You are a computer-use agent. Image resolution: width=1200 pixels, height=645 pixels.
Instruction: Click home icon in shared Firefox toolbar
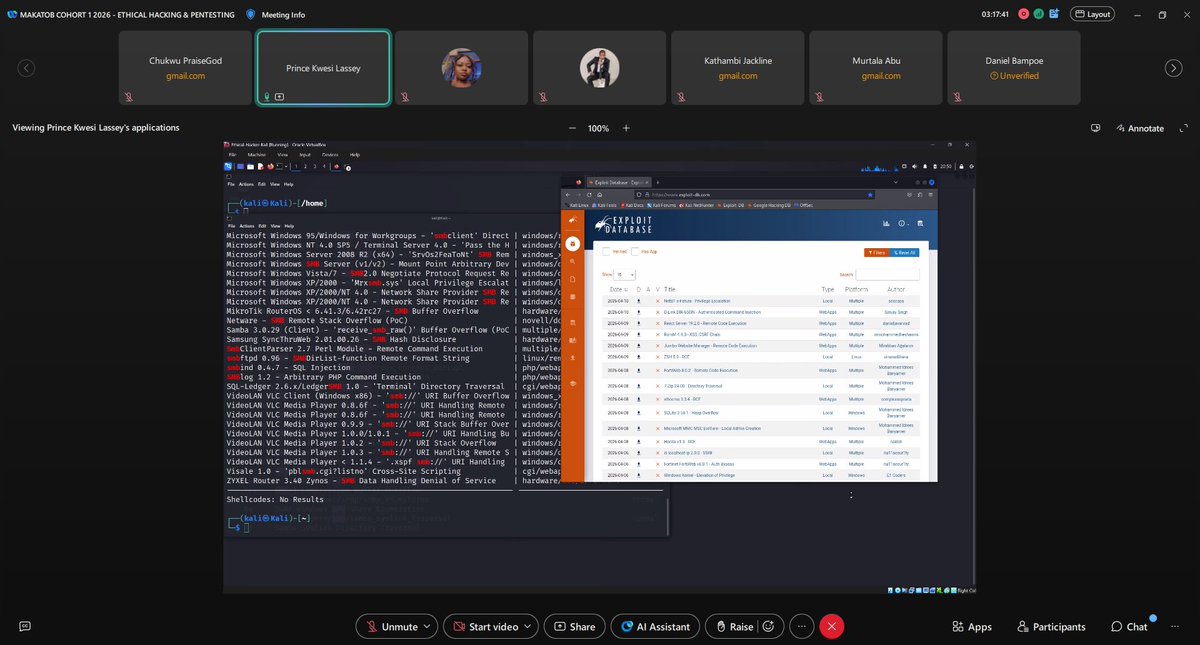point(600,195)
